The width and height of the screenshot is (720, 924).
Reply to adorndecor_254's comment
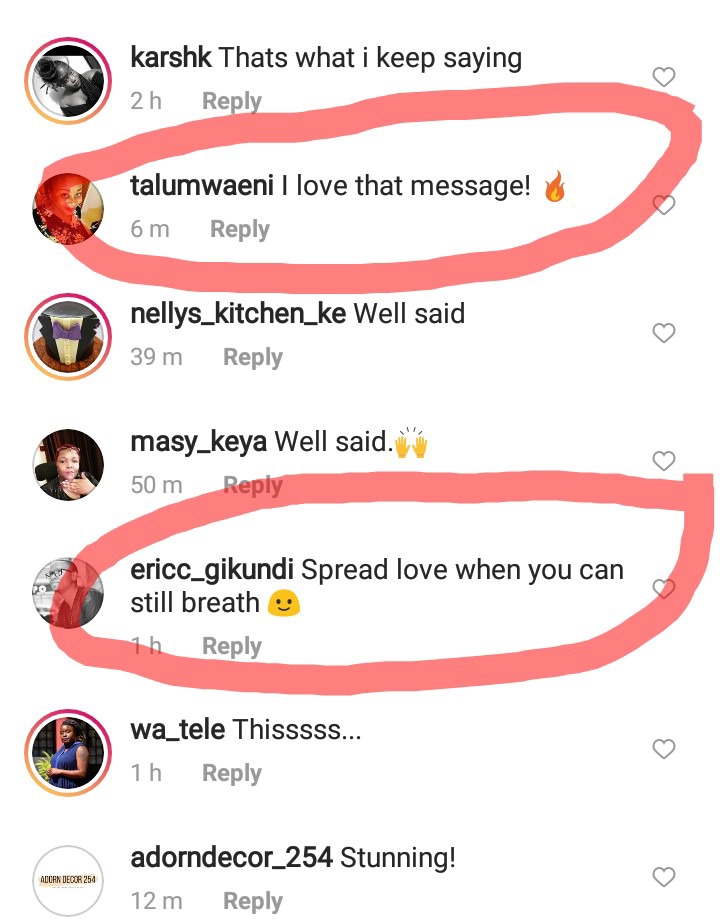click(253, 901)
